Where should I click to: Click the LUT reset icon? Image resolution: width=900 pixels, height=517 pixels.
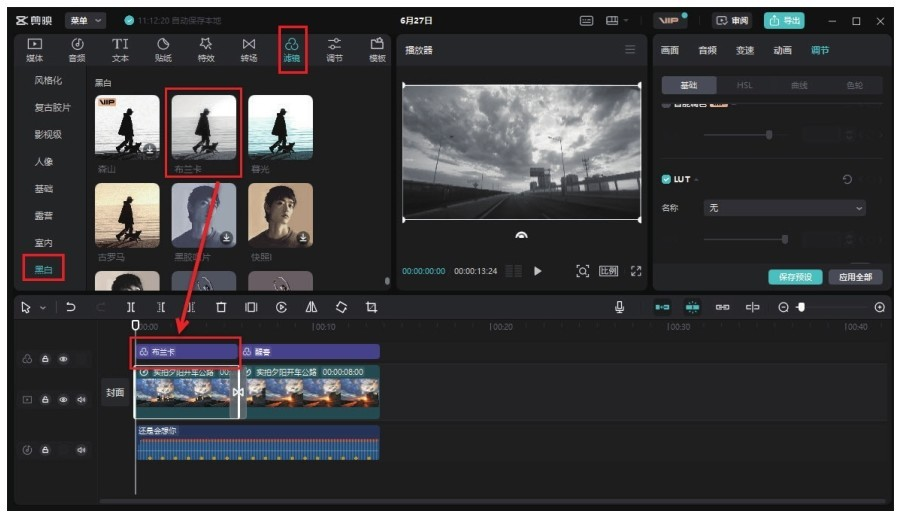pyautogui.click(x=847, y=179)
